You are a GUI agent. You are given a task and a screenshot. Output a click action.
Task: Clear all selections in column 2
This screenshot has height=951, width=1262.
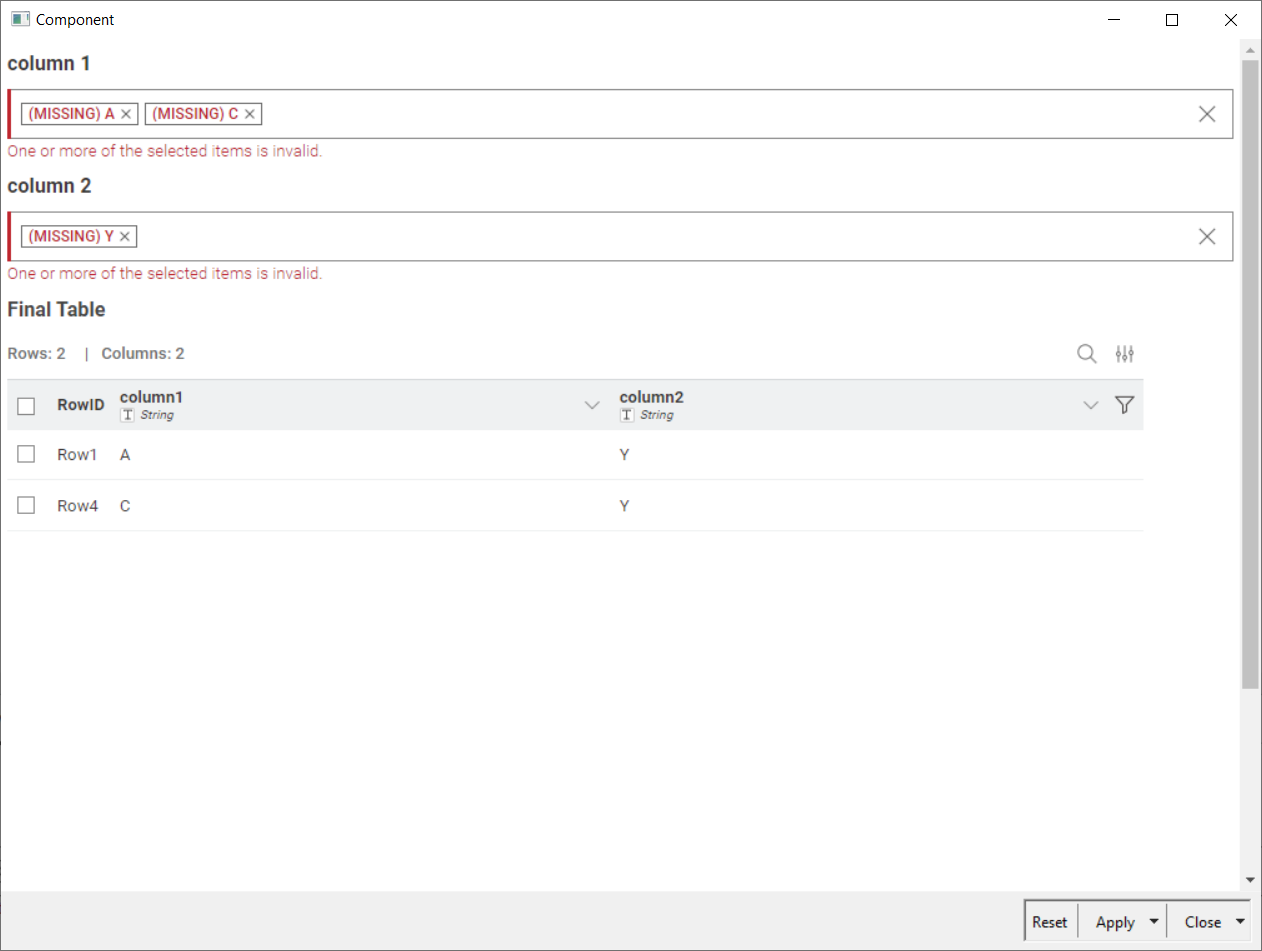click(x=1207, y=237)
